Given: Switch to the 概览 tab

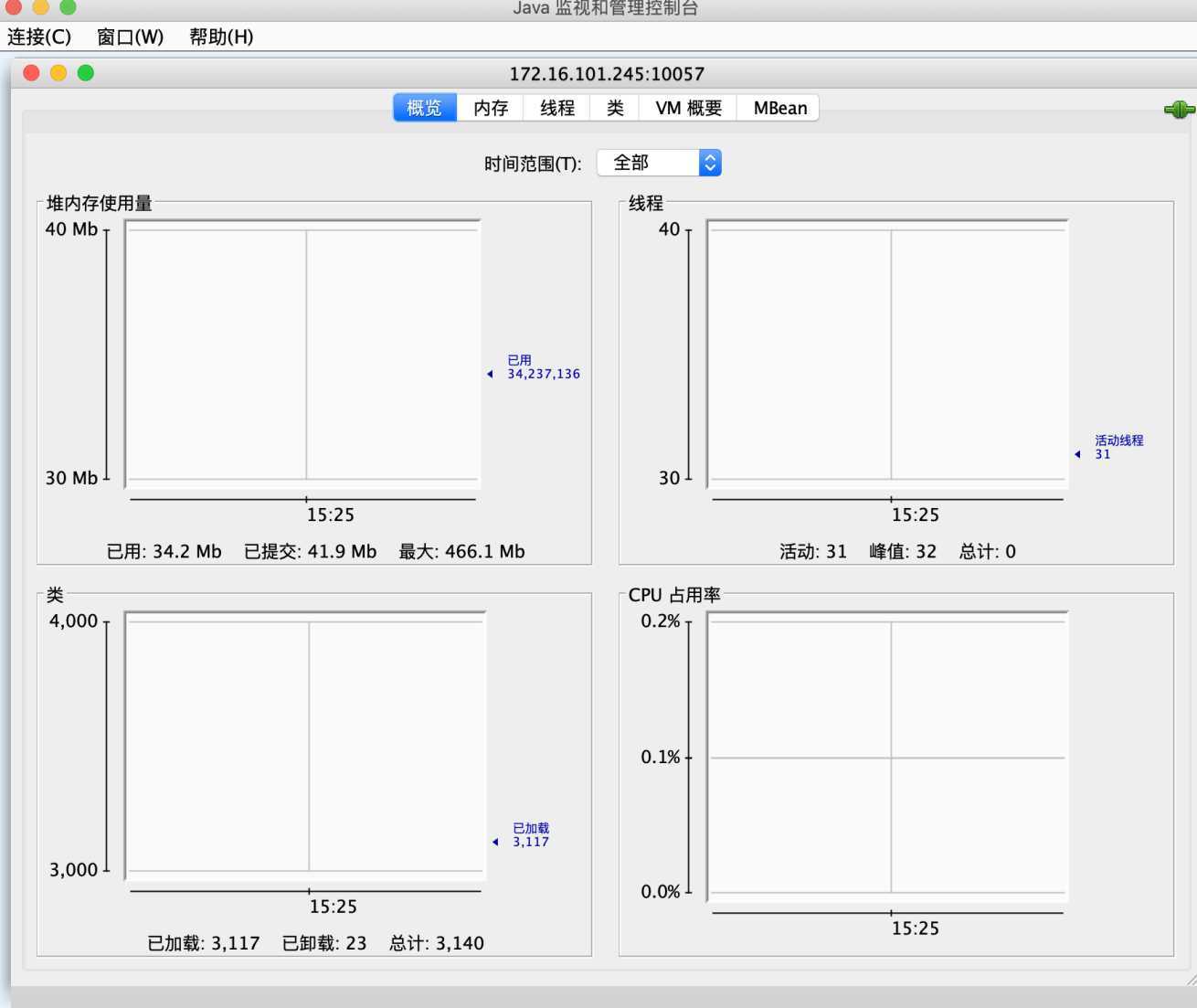Looking at the screenshot, I should [425, 108].
